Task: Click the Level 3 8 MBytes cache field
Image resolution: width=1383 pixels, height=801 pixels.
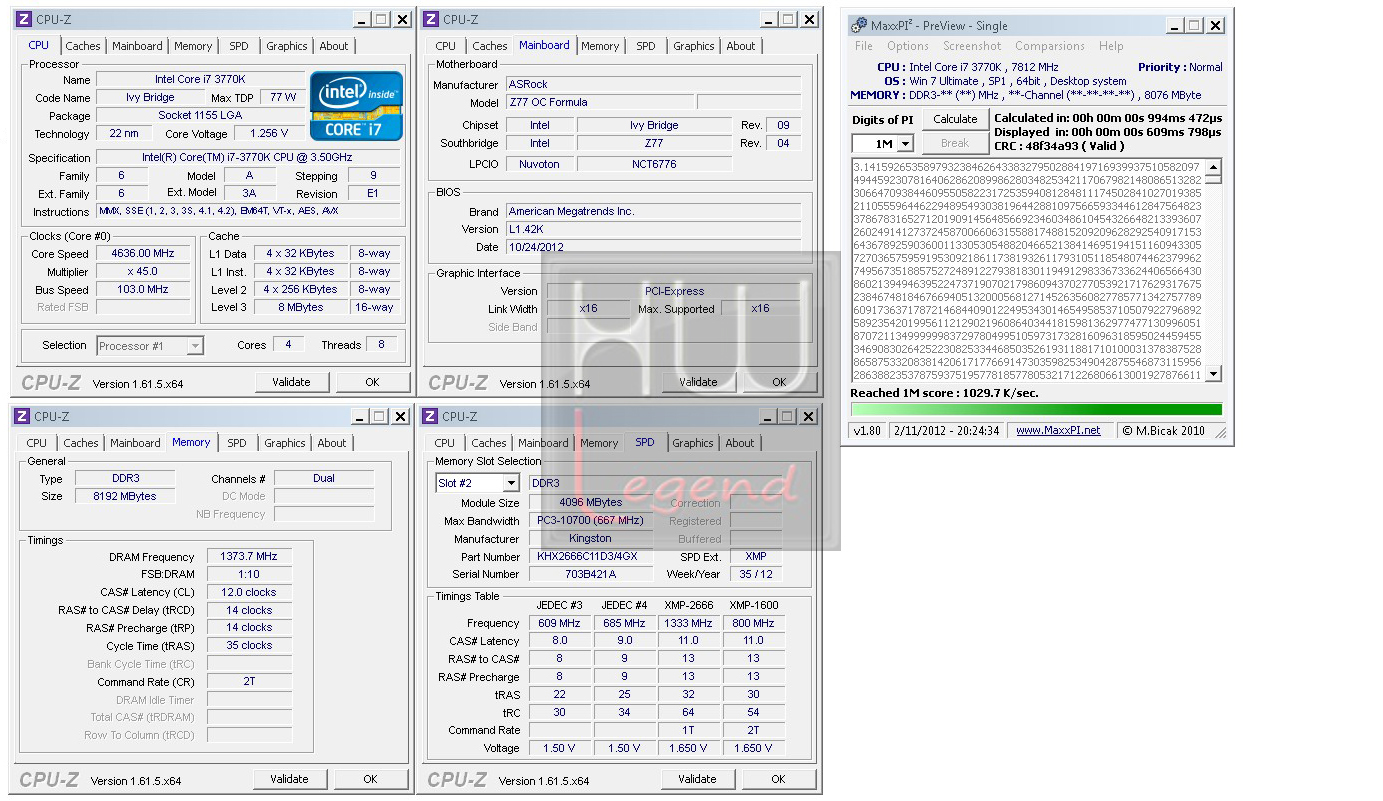Action: coord(301,308)
